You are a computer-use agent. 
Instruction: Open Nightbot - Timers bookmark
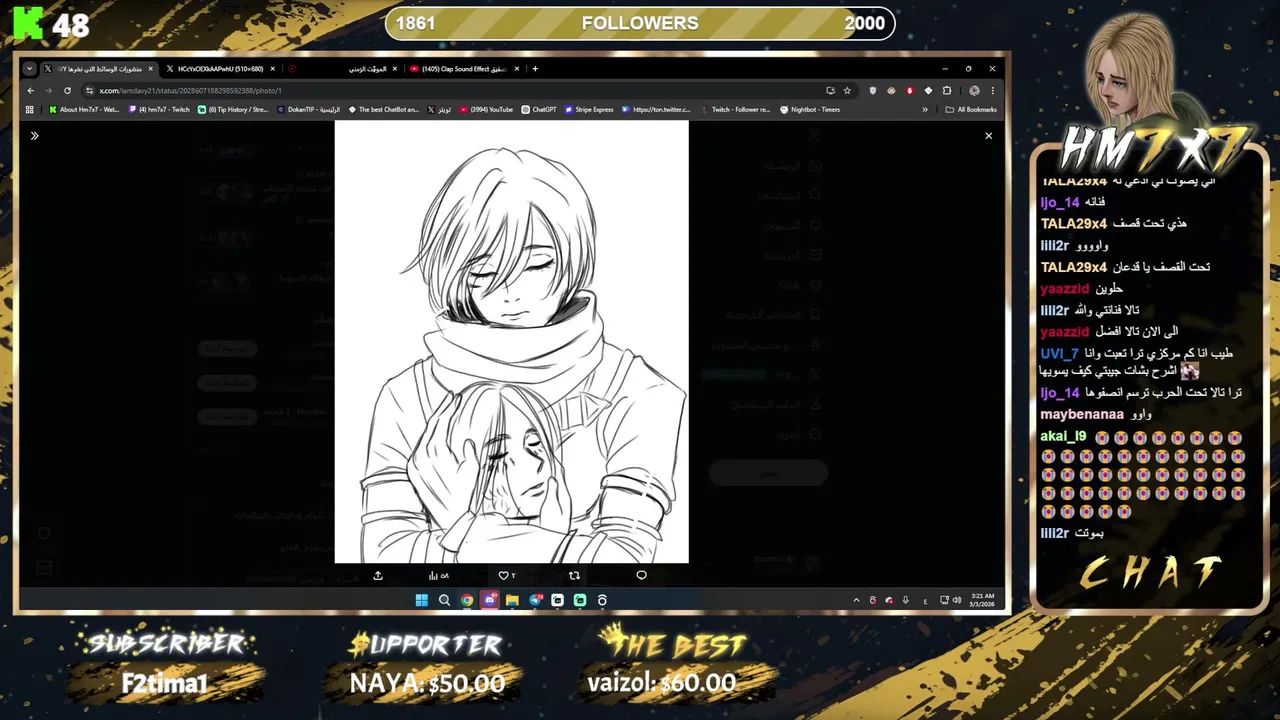point(810,110)
